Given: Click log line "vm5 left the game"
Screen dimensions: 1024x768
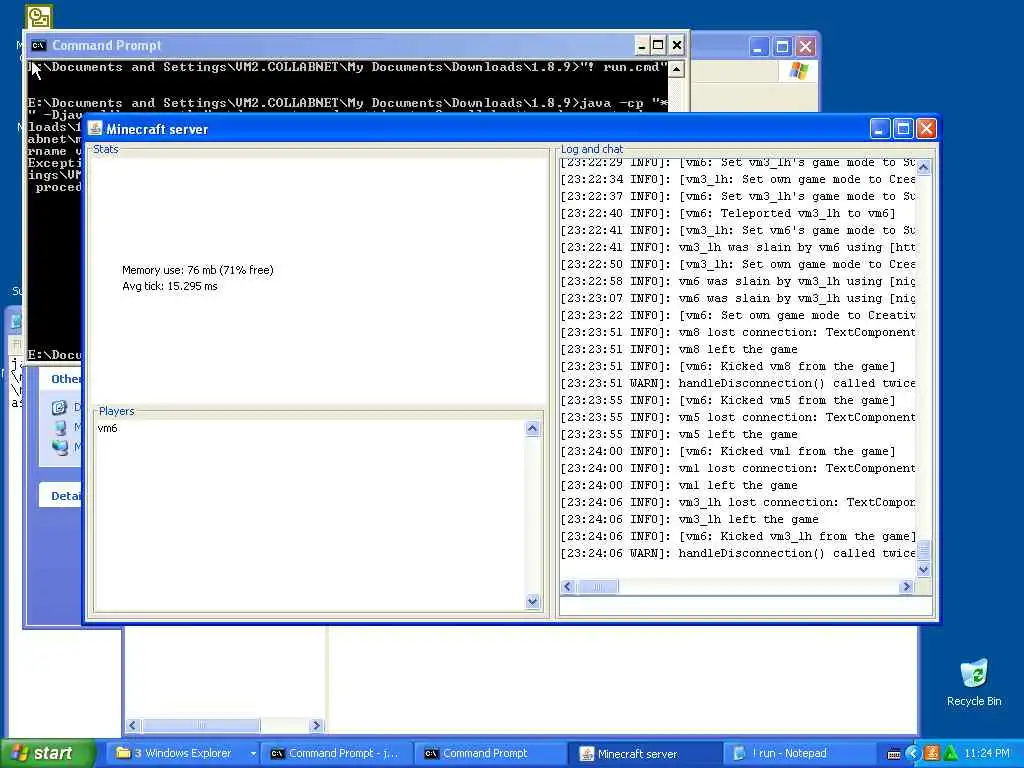Looking at the screenshot, I should [x=679, y=434].
